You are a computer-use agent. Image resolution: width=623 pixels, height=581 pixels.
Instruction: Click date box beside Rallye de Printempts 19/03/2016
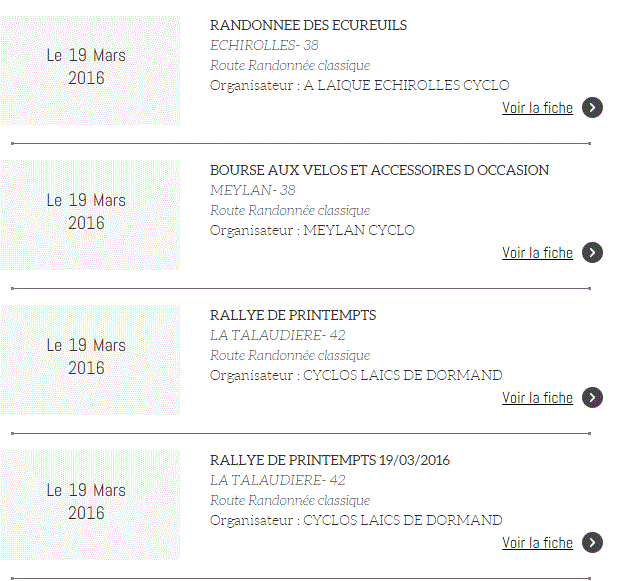coord(90,505)
